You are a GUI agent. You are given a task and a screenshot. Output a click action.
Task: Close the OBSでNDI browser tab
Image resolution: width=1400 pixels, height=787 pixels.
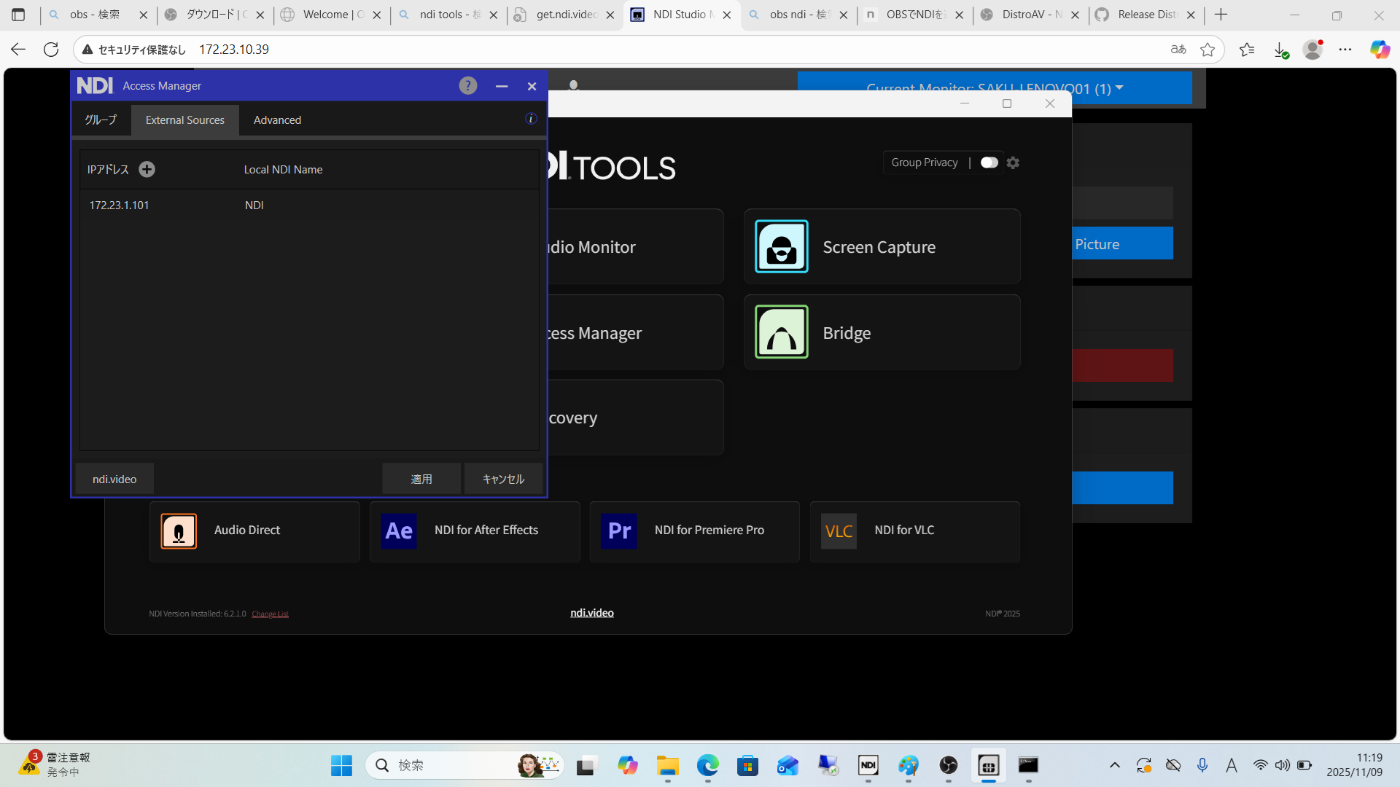[958, 15]
